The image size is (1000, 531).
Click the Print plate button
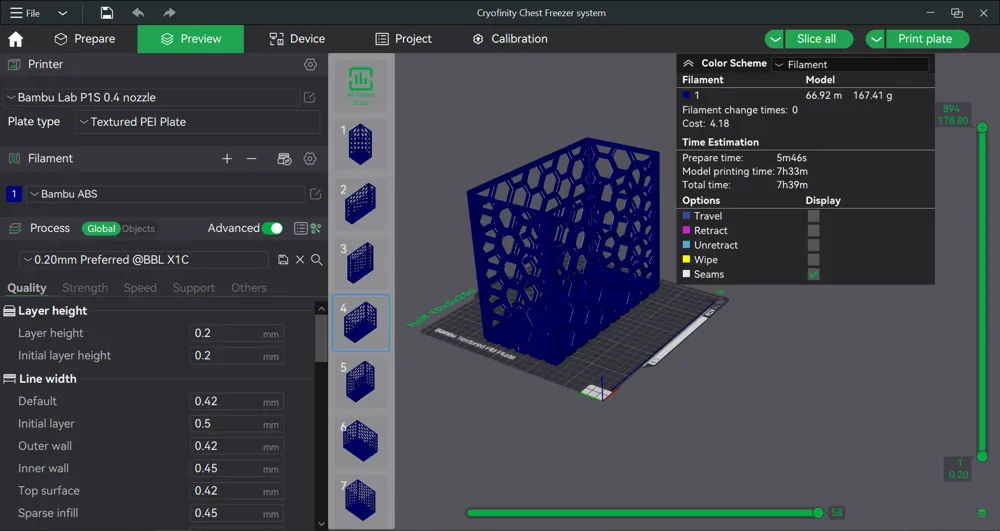[927, 39]
